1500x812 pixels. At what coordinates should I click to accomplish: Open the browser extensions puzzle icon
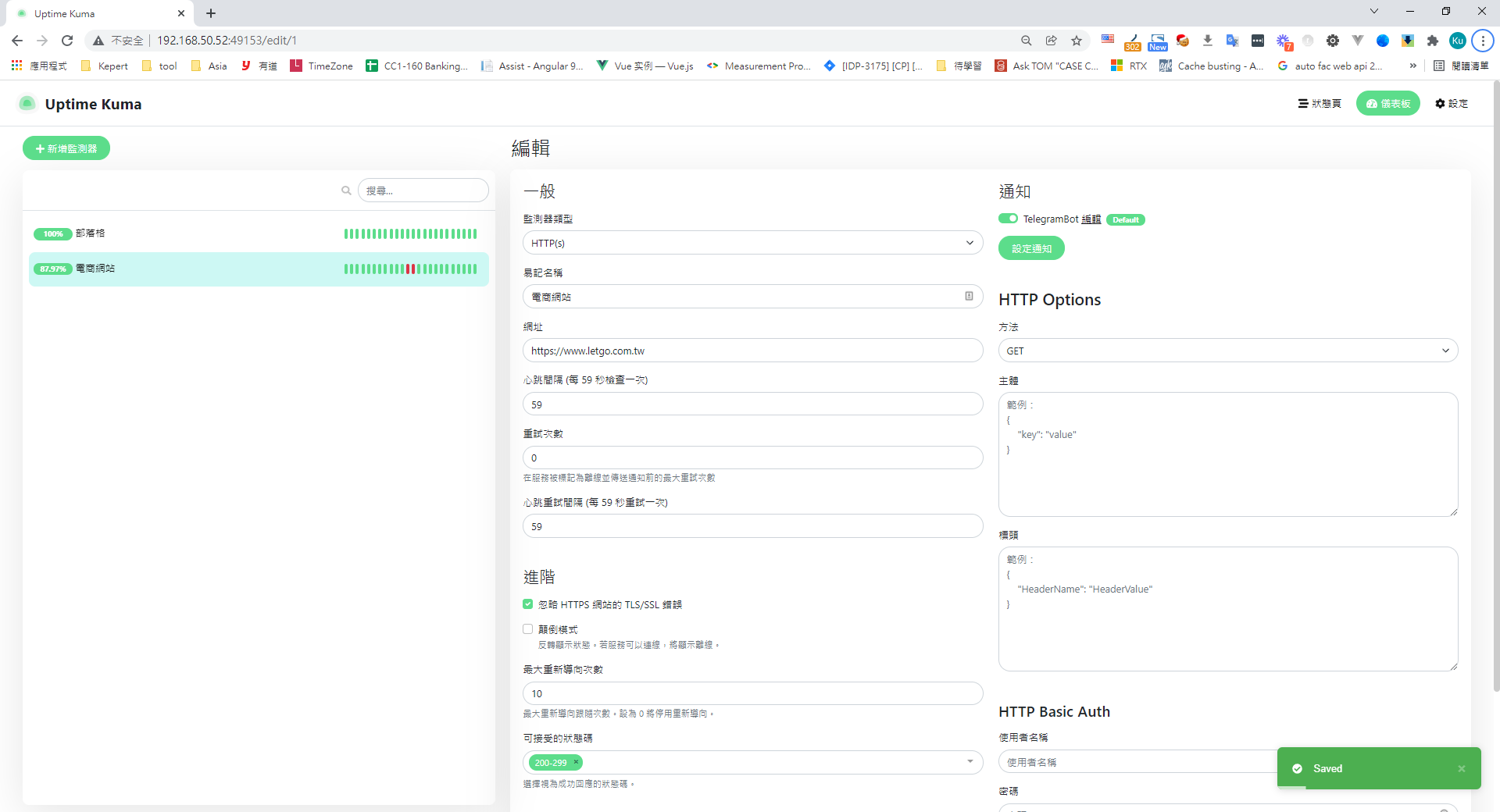point(1432,41)
